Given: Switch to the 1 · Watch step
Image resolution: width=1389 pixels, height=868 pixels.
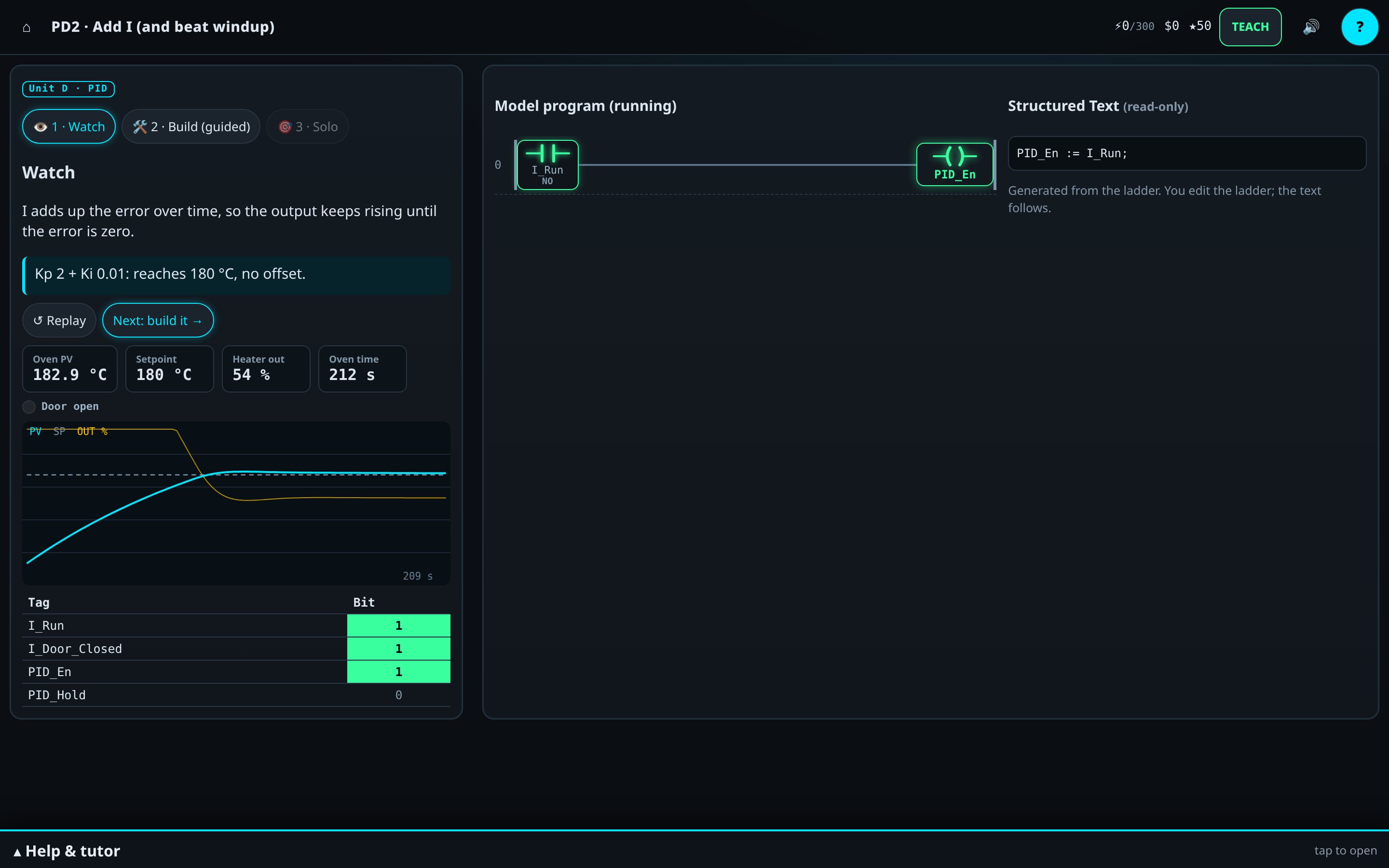Looking at the screenshot, I should pyautogui.click(x=69, y=126).
